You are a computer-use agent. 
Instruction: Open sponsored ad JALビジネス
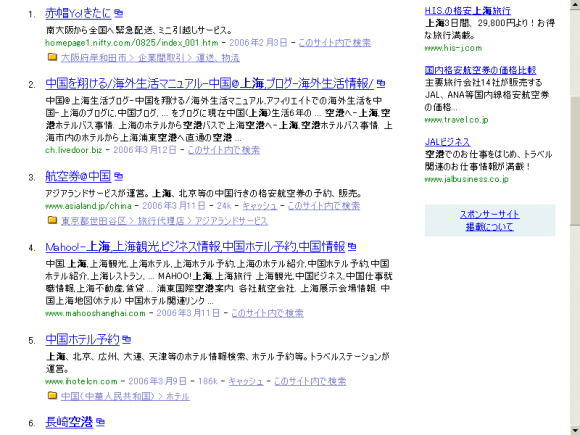(x=447, y=142)
